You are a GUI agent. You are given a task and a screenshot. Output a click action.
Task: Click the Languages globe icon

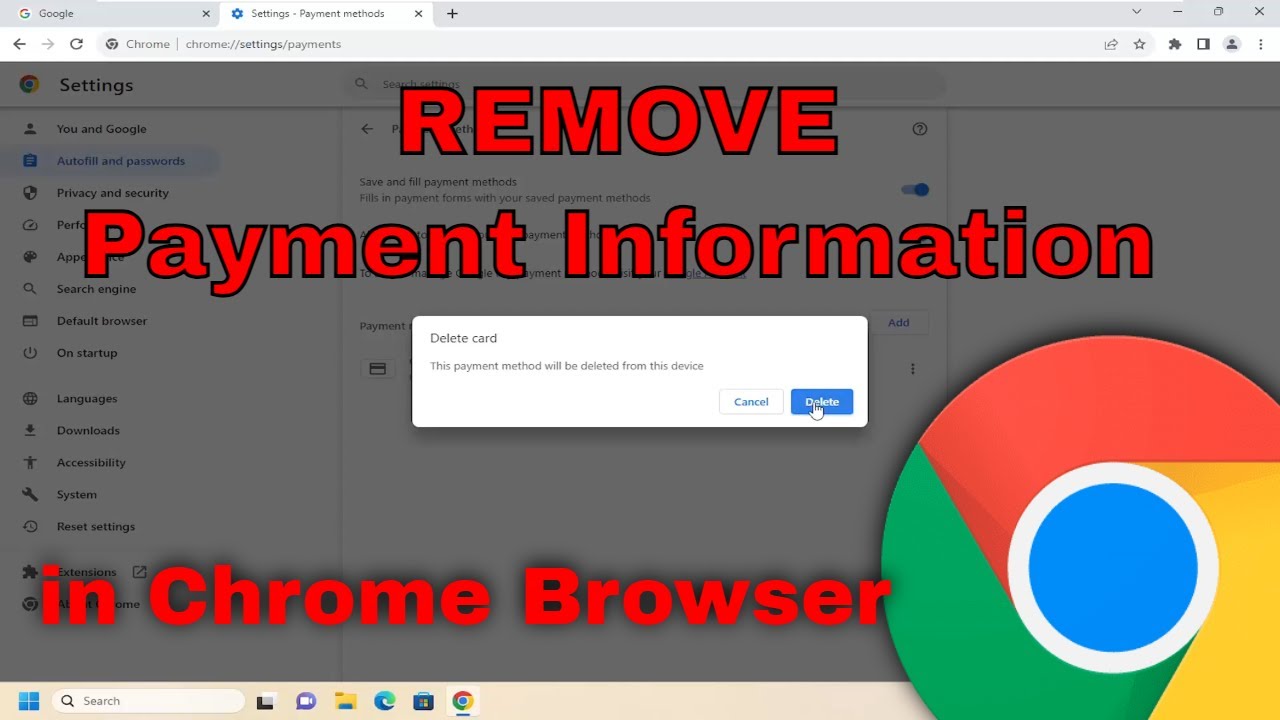pyautogui.click(x=30, y=398)
